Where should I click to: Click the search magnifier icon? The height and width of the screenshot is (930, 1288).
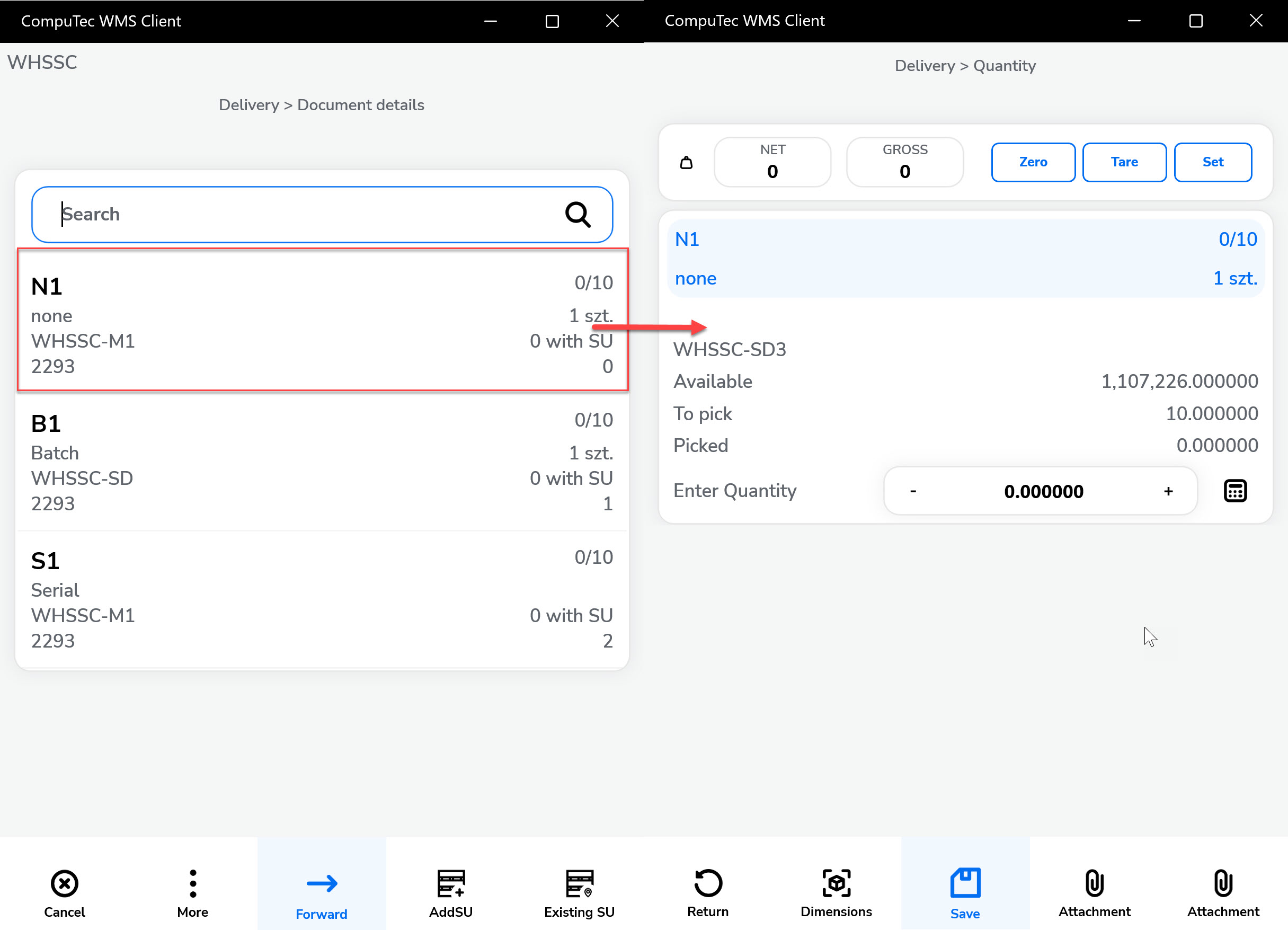click(x=578, y=215)
